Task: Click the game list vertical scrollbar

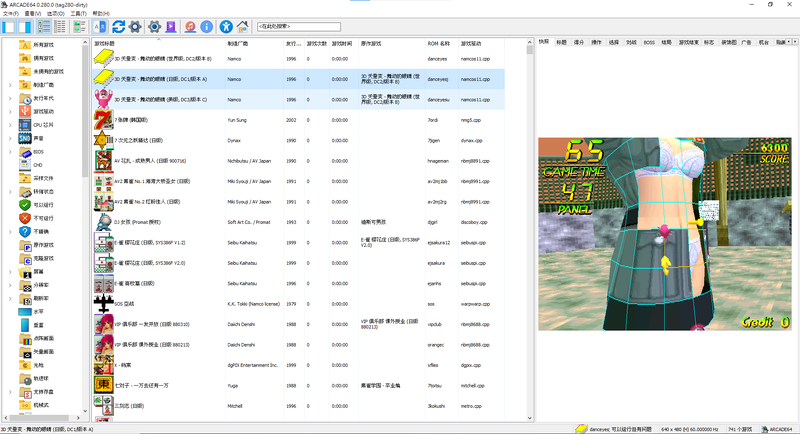Action: pyautogui.click(x=530, y=231)
